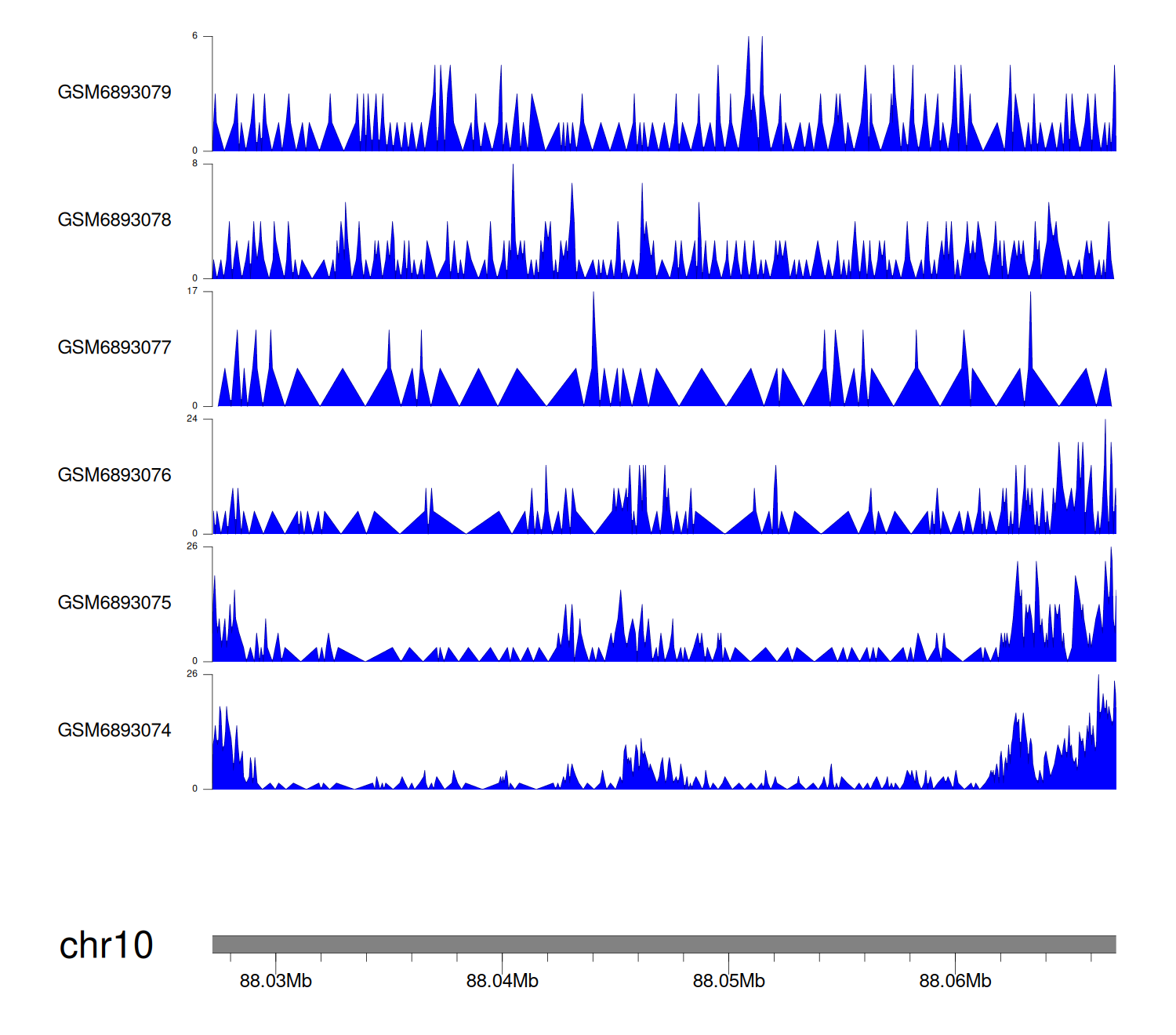Click the GSM6893075 sample label

click(114, 603)
